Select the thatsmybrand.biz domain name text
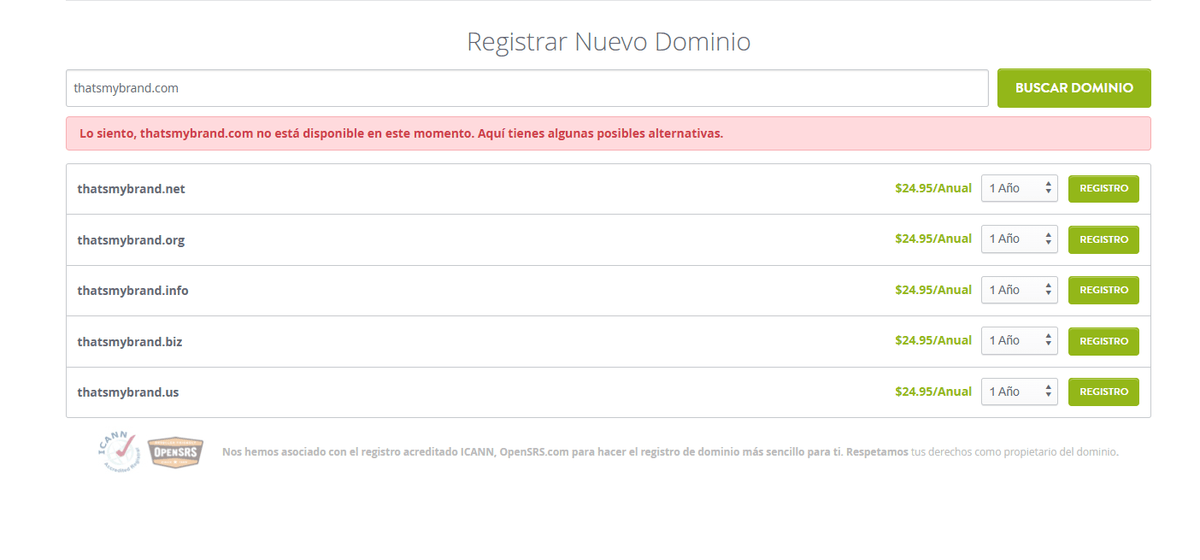This screenshot has height=560, width=1200. click(130, 342)
